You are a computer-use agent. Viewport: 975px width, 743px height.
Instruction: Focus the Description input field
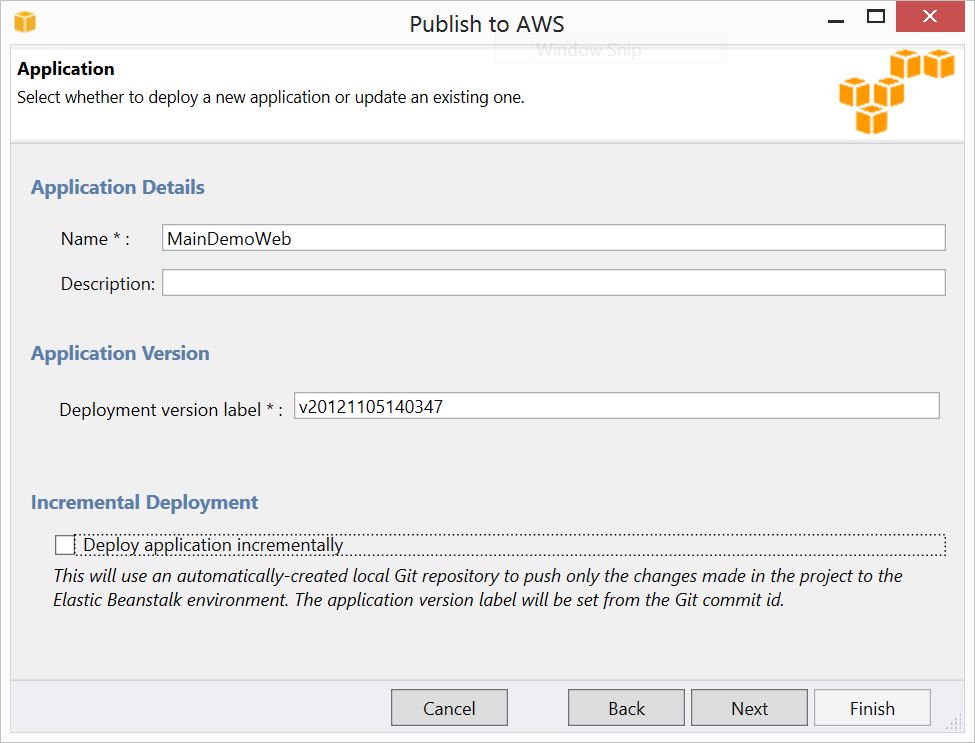click(553, 283)
